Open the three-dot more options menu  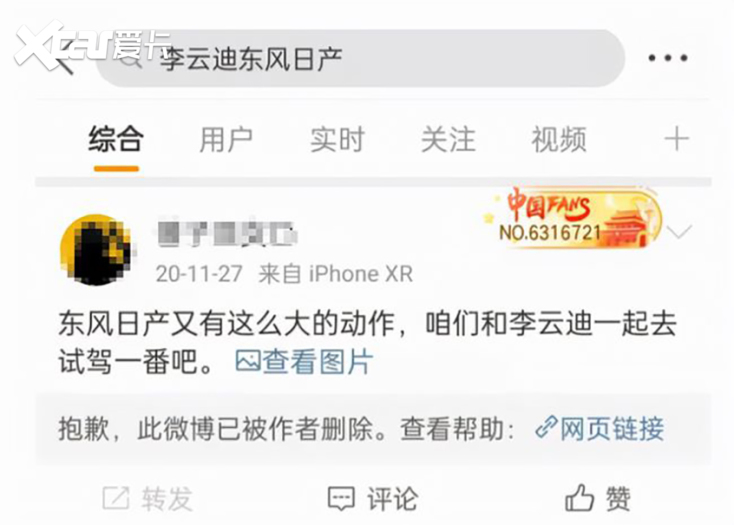tap(668, 58)
